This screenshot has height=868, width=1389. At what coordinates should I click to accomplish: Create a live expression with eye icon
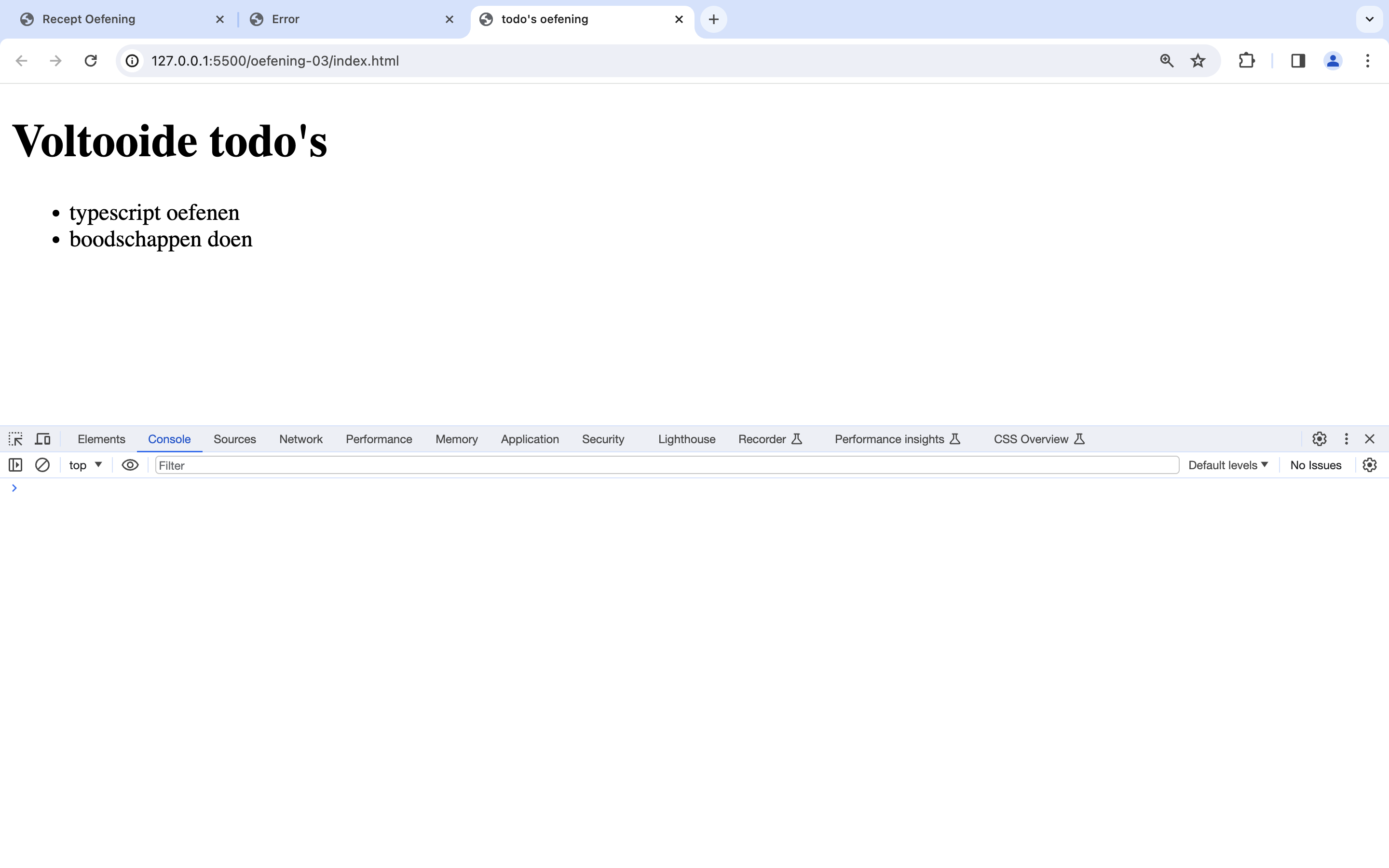click(x=130, y=465)
